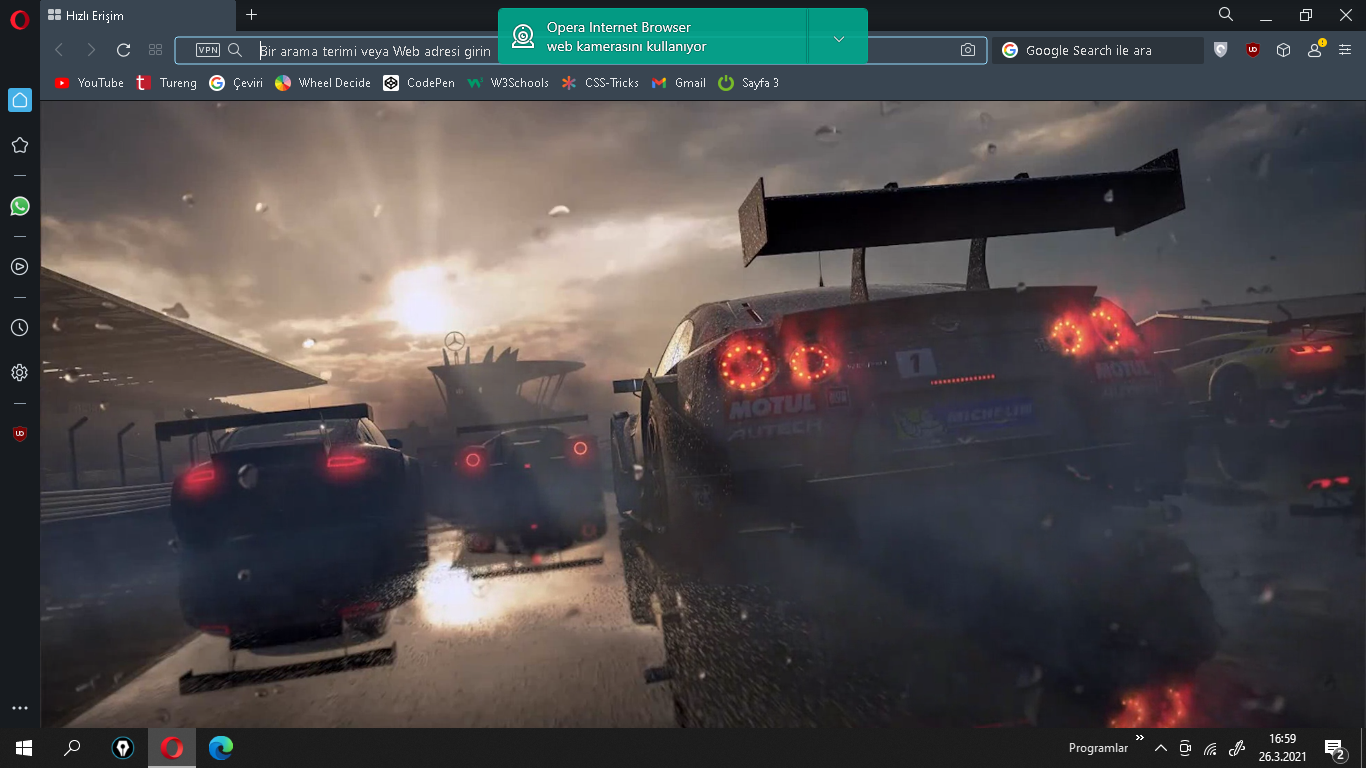The width and height of the screenshot is (1366, 768).
Task: Toggle the VPN badge in address bar
Action: [208, 50]
